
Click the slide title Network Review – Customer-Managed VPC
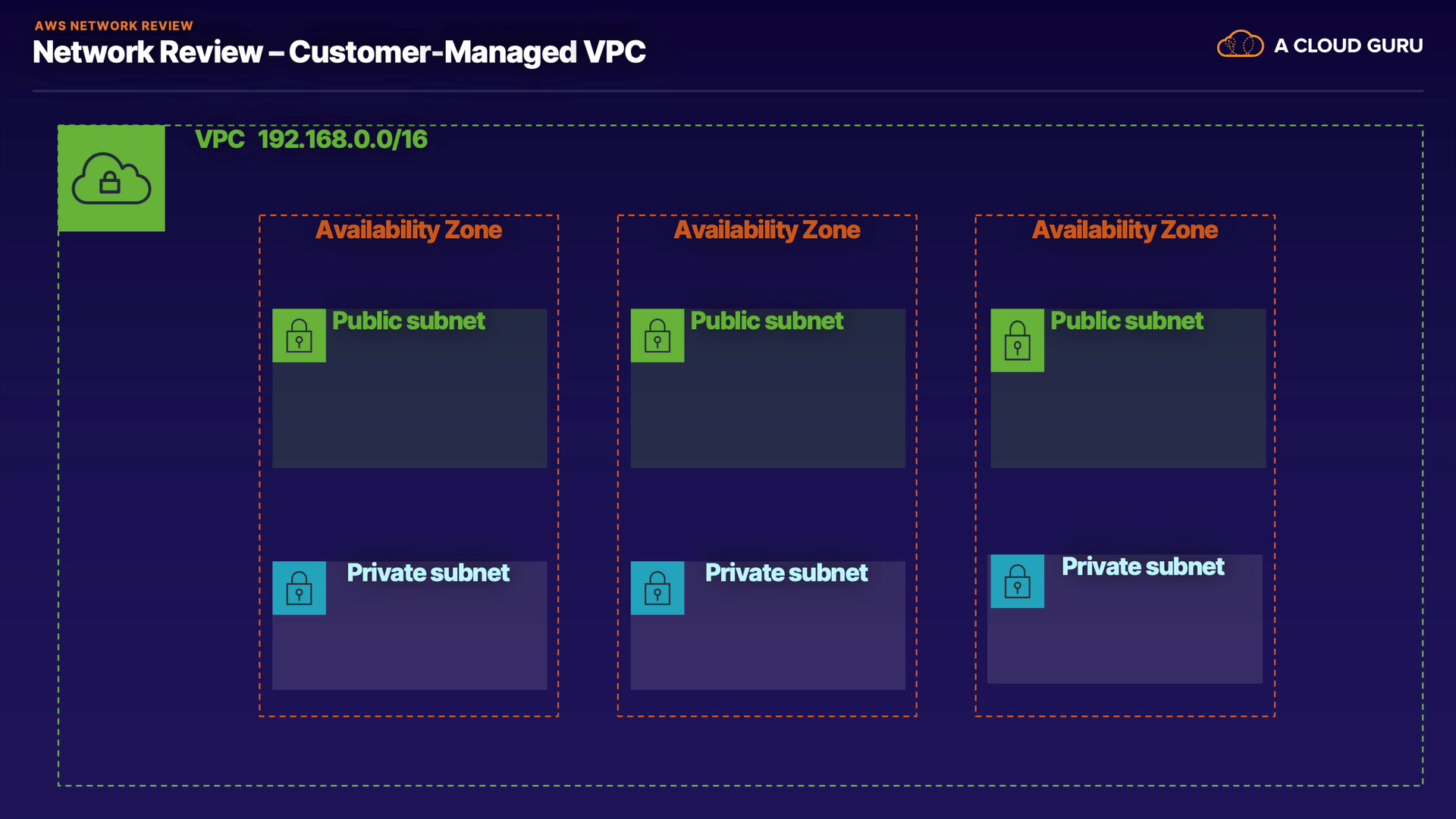339,52
